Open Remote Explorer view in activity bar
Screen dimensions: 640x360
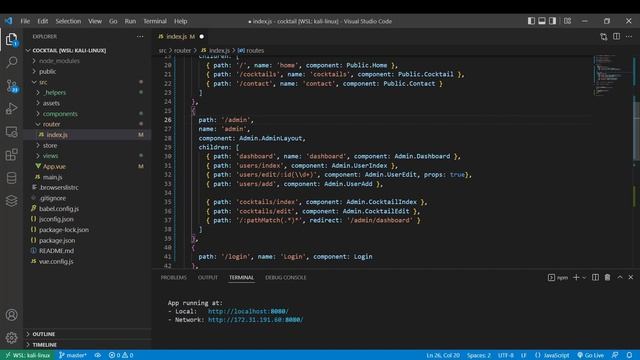coord(11,132)
